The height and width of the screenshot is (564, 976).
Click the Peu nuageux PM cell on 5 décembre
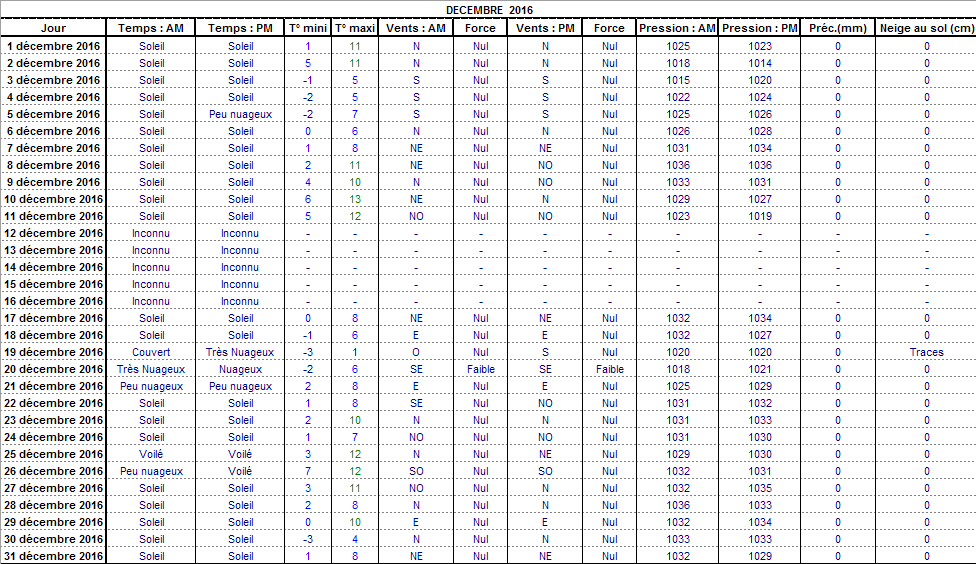pos(240,114)
